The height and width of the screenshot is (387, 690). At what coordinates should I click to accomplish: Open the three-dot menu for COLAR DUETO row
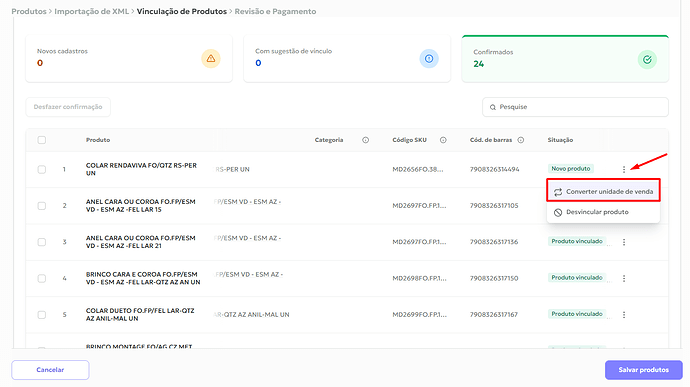point(624,315)
